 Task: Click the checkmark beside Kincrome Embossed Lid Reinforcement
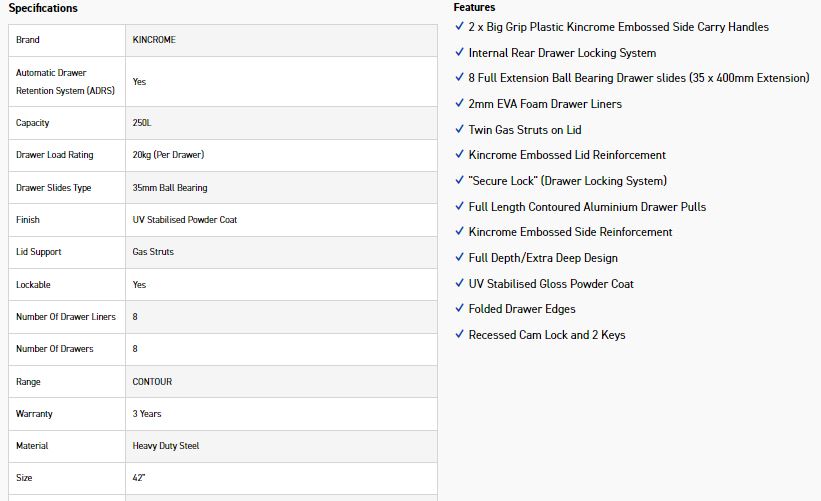pyautogui.click(x=459, y=154)
